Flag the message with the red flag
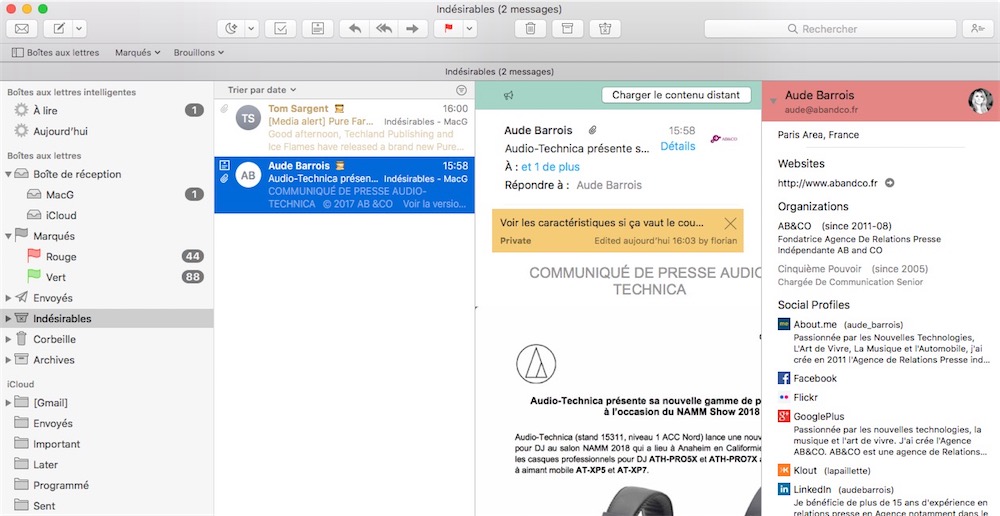Viewport: 1000px width, 516px height. tap(448, 29)
